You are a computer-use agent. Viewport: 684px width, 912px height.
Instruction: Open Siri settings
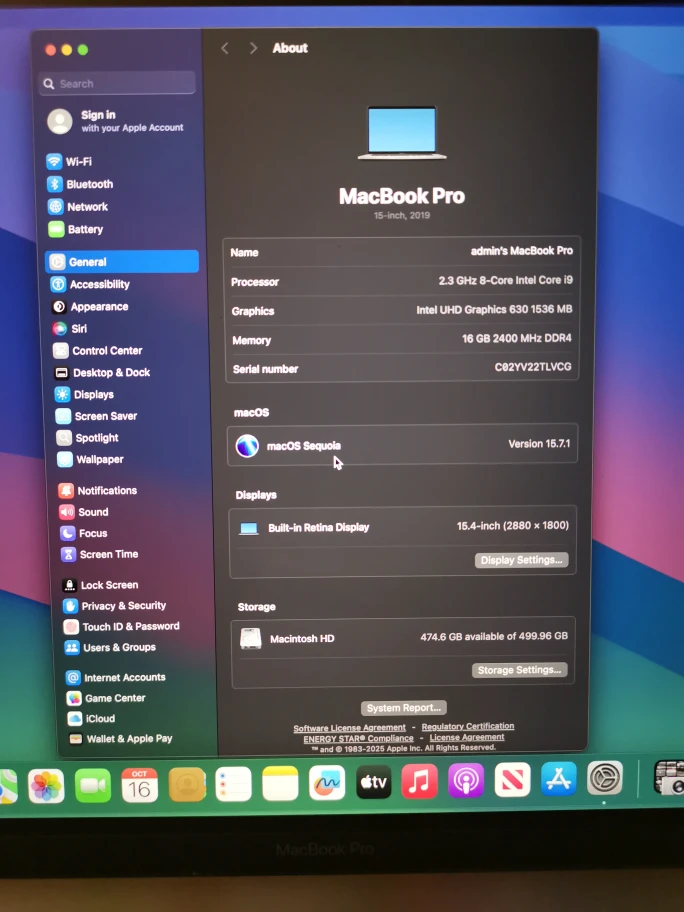click(x=70, y=329)
